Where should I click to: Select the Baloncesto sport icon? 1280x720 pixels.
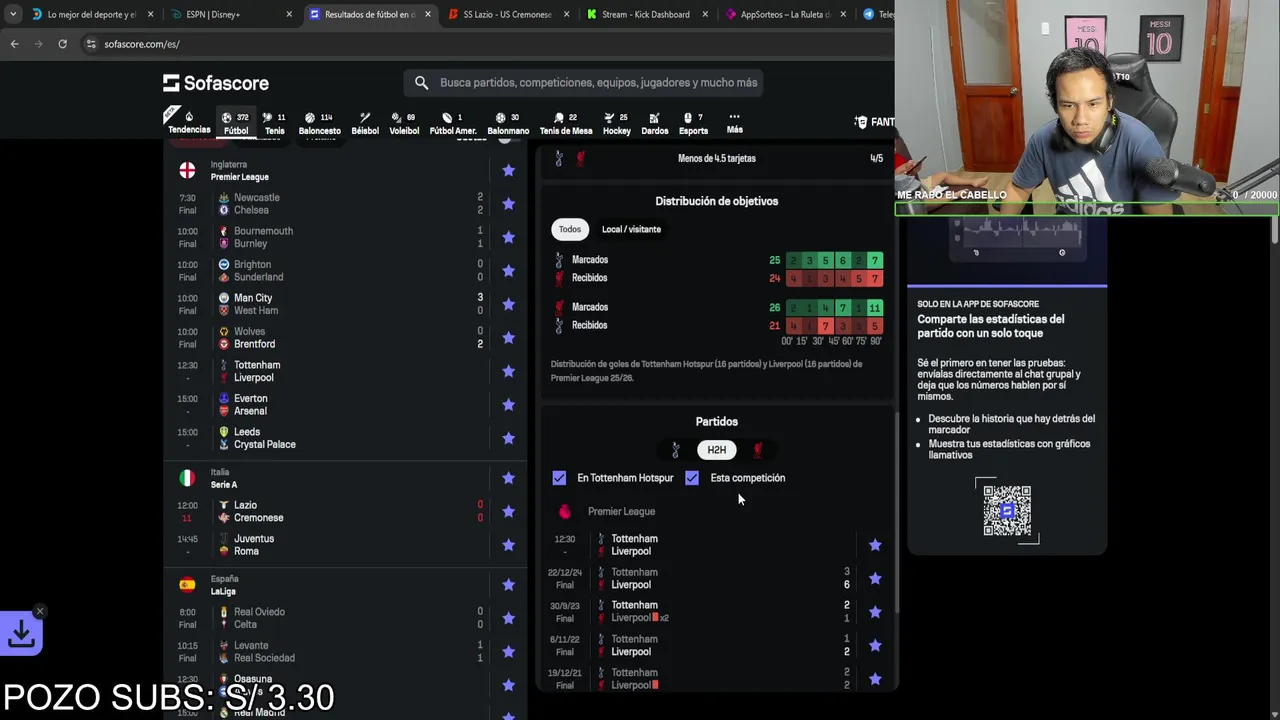pos(320,123)
